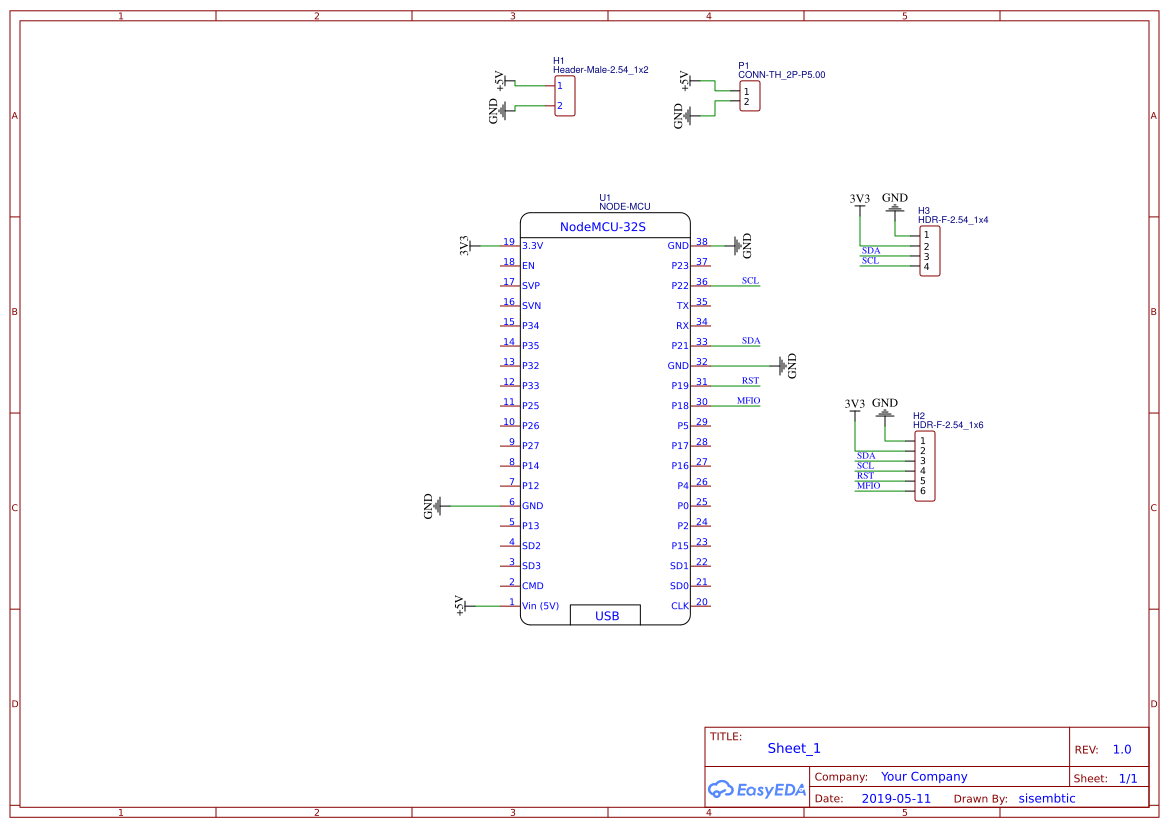The height and width of the screenshot is (828, 1169).
Task: Click the MFIO net label at header H2
Action: 868,485
